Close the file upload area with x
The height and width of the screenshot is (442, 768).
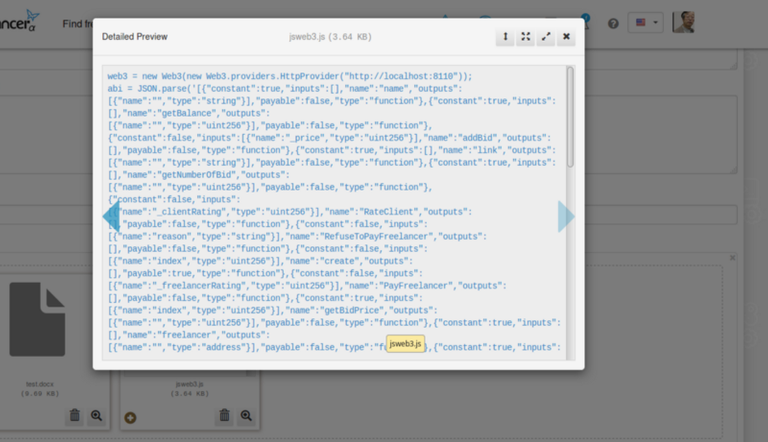(732, 258)
